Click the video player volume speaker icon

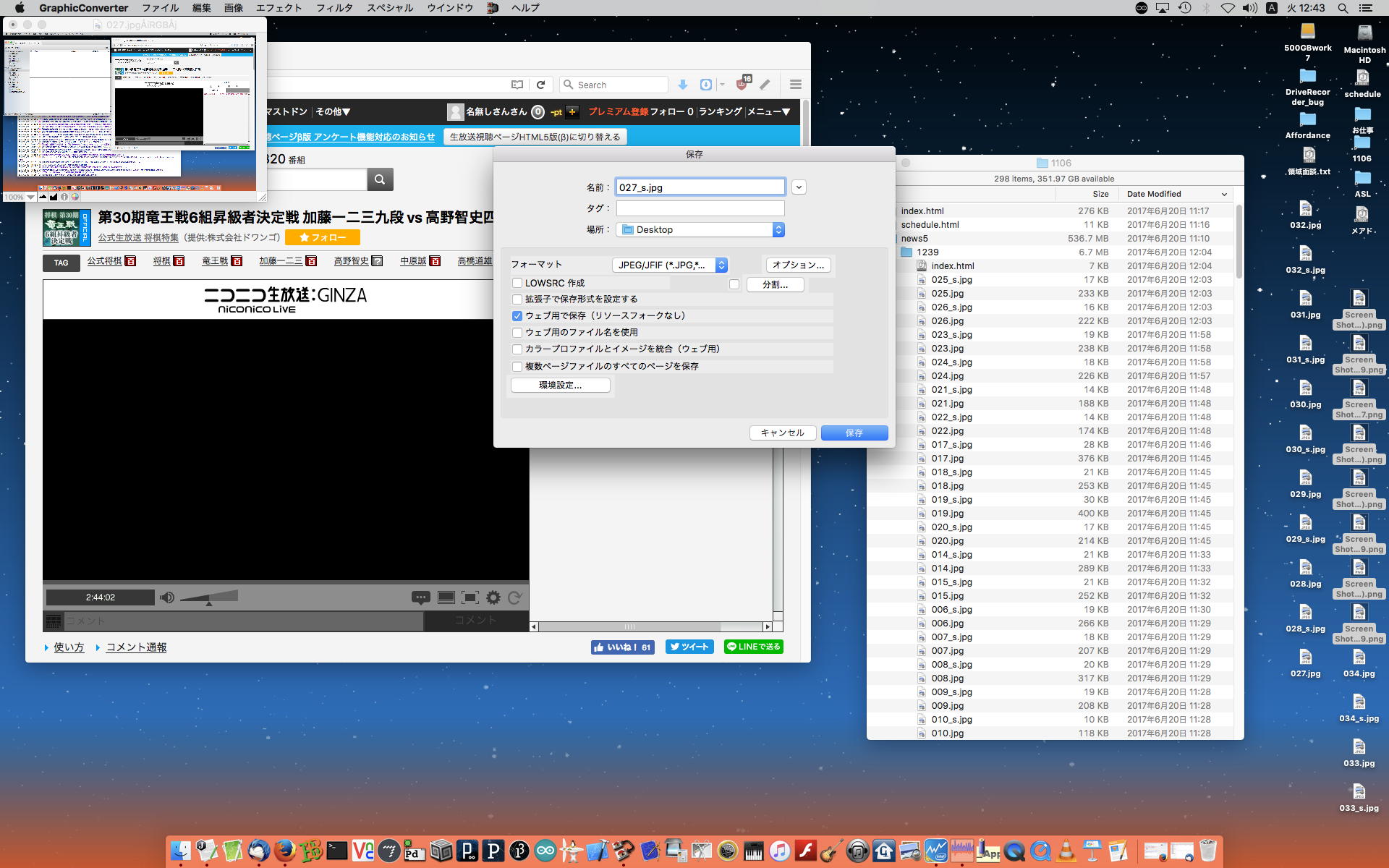point(167,597)
